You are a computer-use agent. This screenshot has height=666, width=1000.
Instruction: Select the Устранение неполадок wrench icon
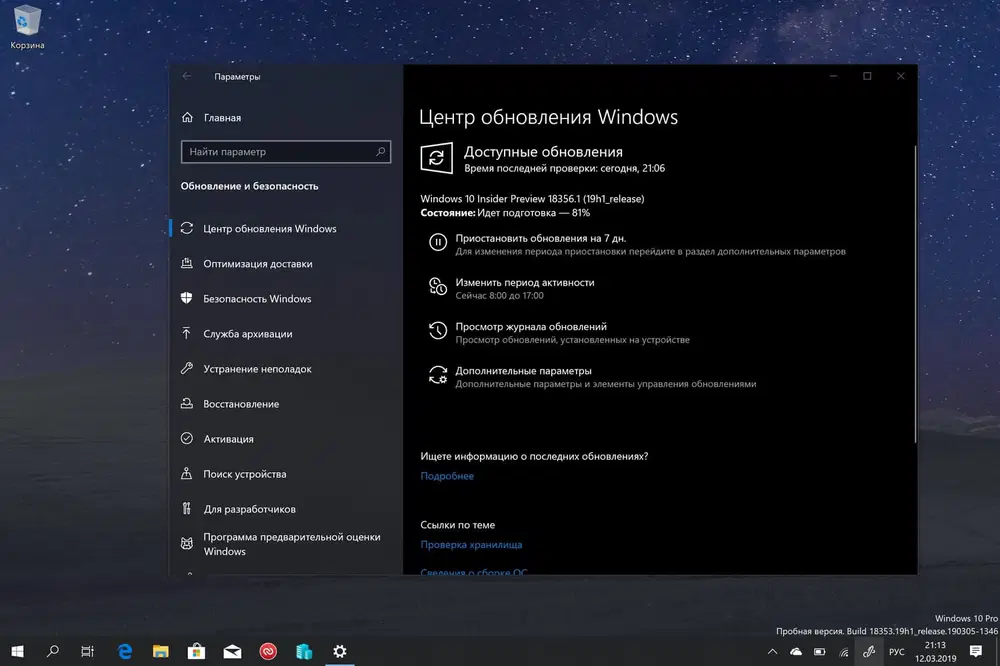(187, 368)
